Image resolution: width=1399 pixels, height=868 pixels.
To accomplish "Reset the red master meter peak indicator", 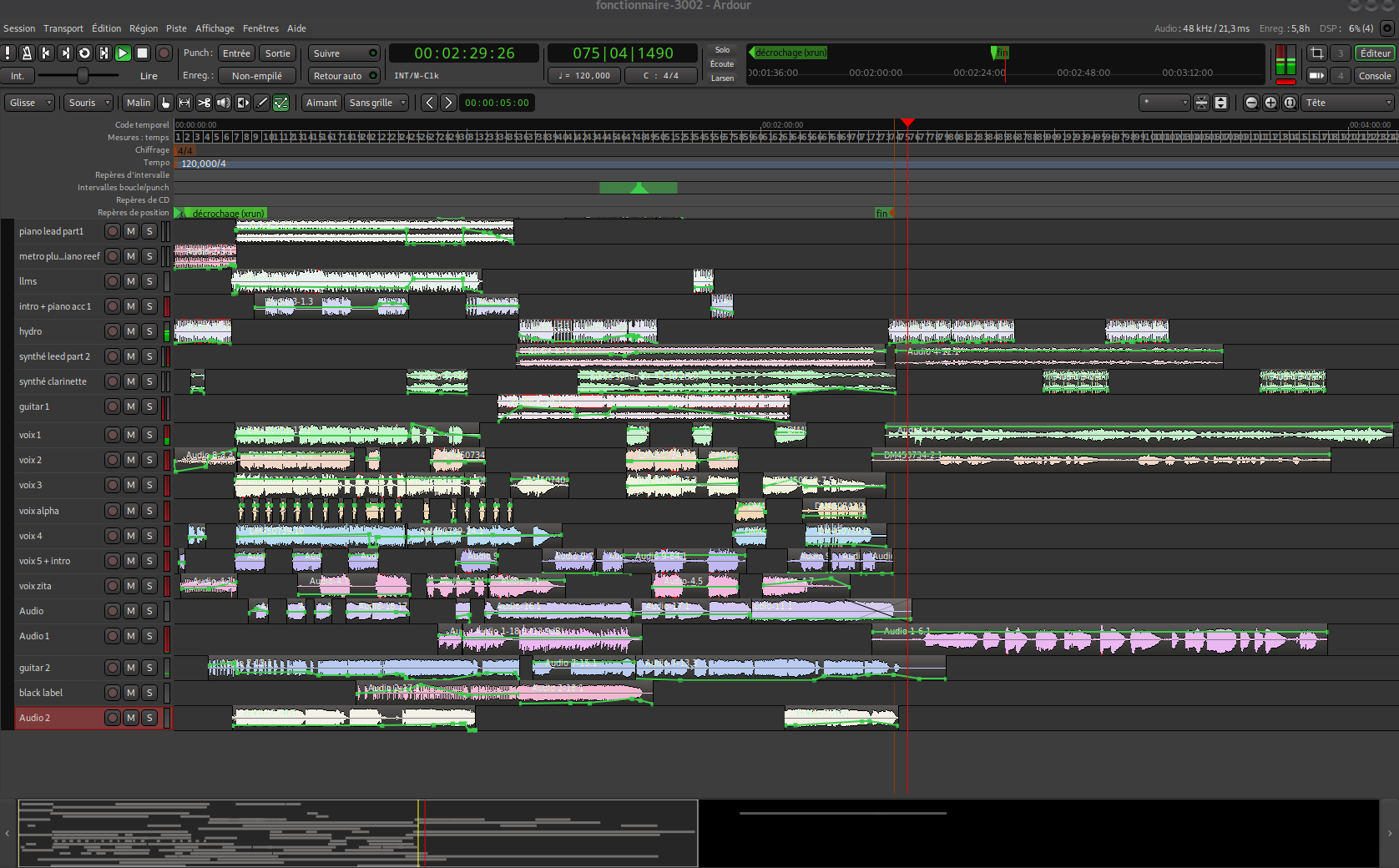I will coord(1286,82).
